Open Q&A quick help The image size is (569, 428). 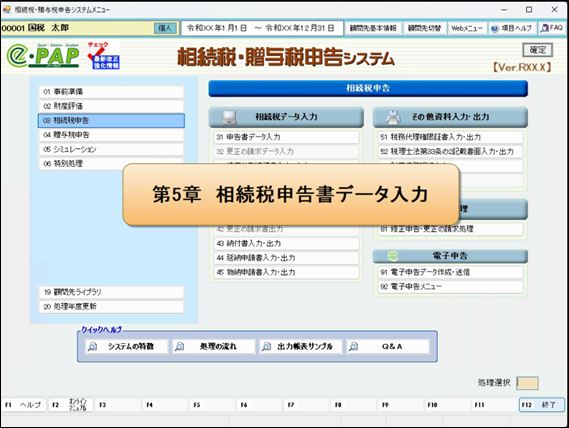pyautogui.click(x=388, y=346)
